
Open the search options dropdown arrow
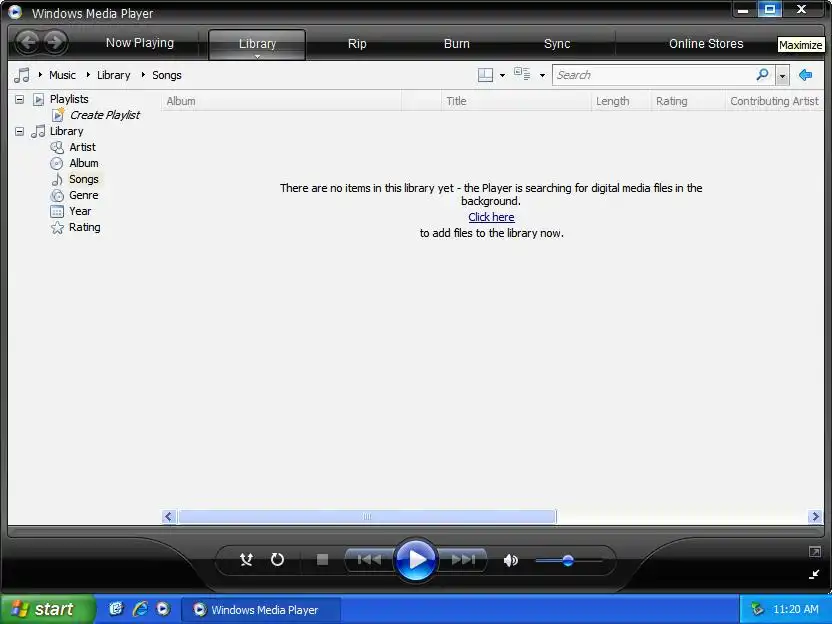[x=782, y=75]
